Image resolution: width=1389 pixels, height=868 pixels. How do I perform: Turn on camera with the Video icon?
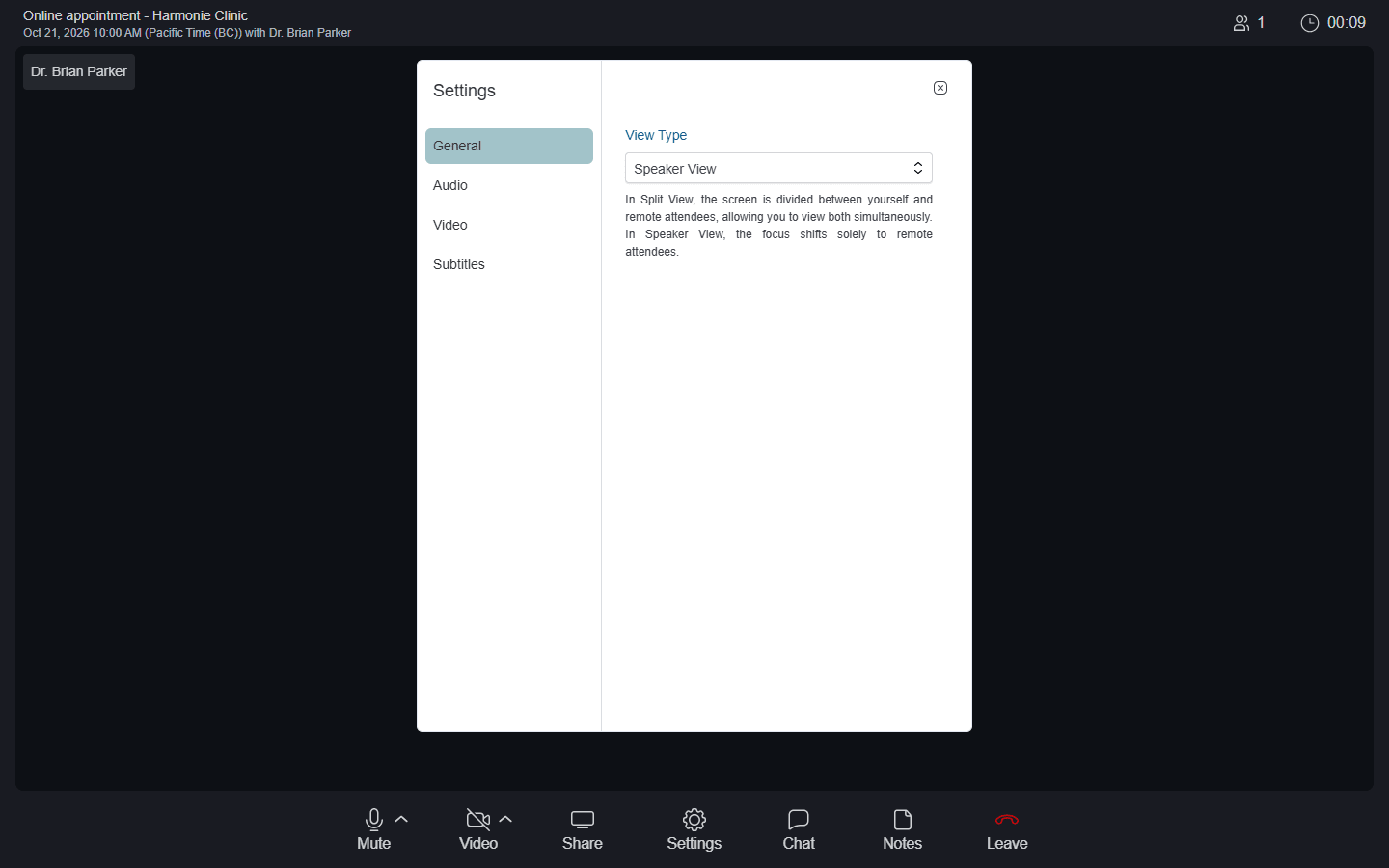(477, 820)
